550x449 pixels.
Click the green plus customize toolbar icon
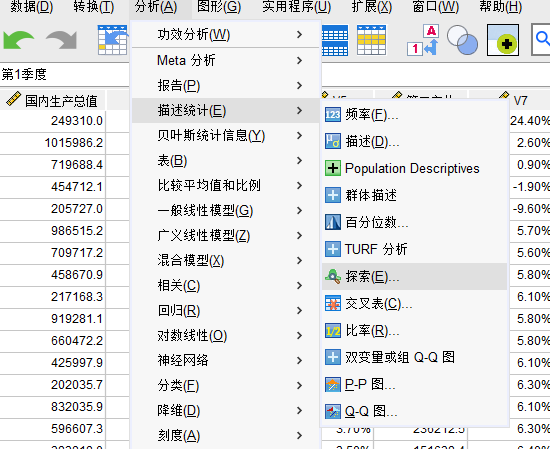pyautogui.click(x=503, y=40)
